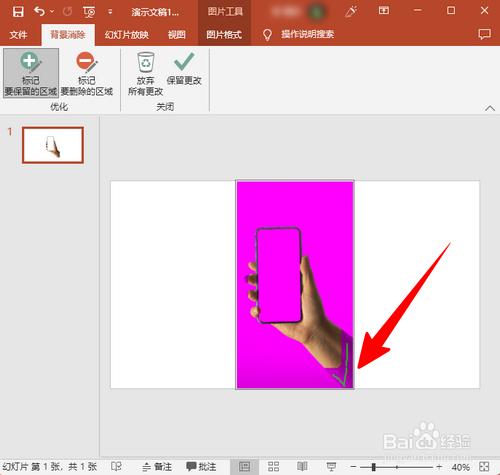This screenshot has width=500, height=475.
Task: Select slide 1 thumbnail
Action: pyautogui.click(x=53, y=145)
